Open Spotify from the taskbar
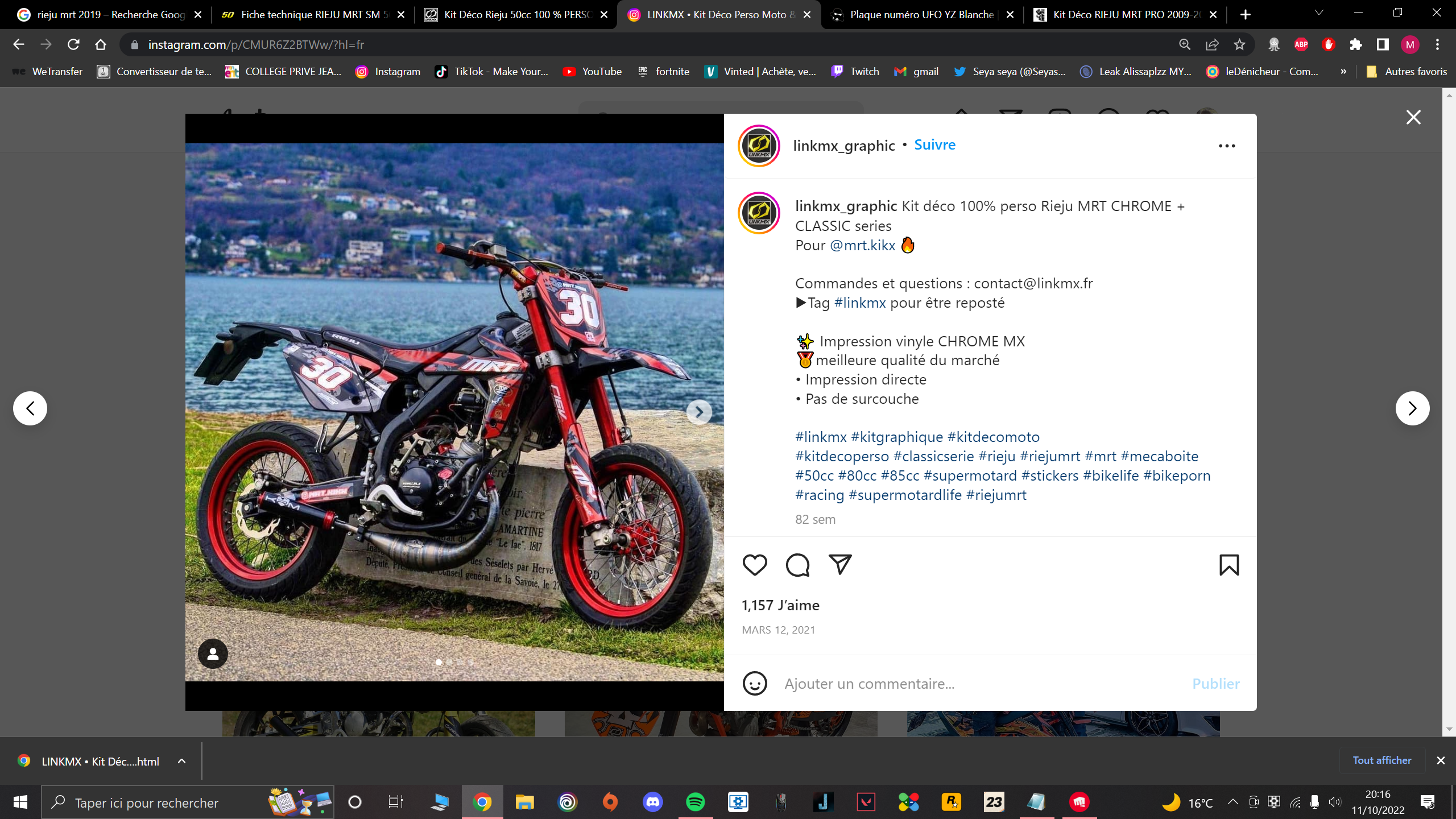The image size is (1456, 819). pyautogui.click(x=695, y=803)
